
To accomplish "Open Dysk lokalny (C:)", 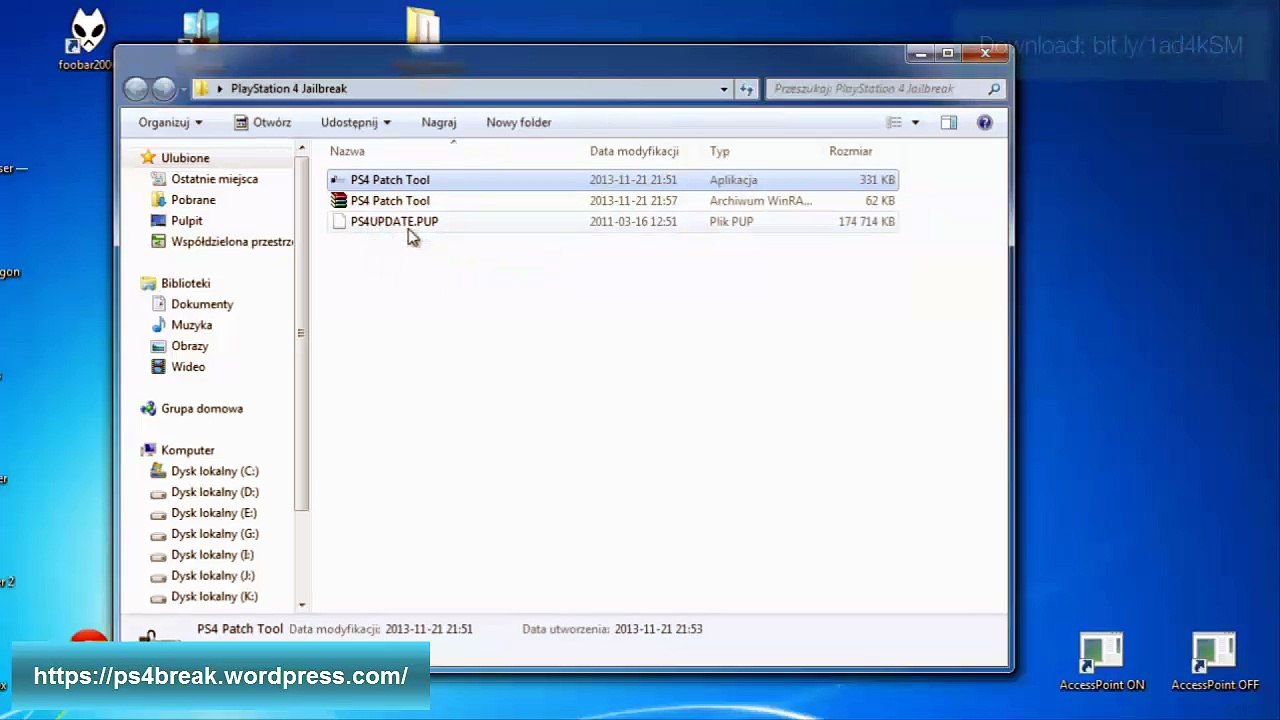I will [215, 471].
